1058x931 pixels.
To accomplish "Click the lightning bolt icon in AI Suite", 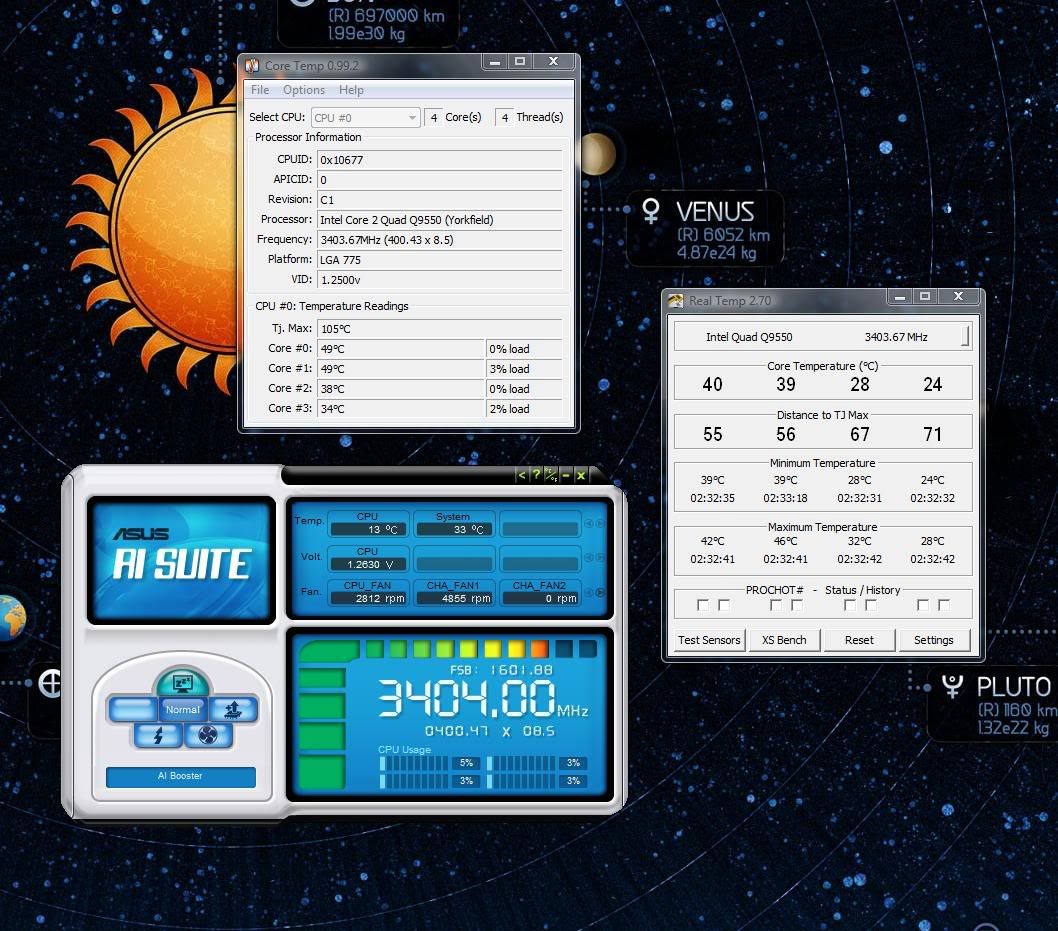I will pos(158,735).
